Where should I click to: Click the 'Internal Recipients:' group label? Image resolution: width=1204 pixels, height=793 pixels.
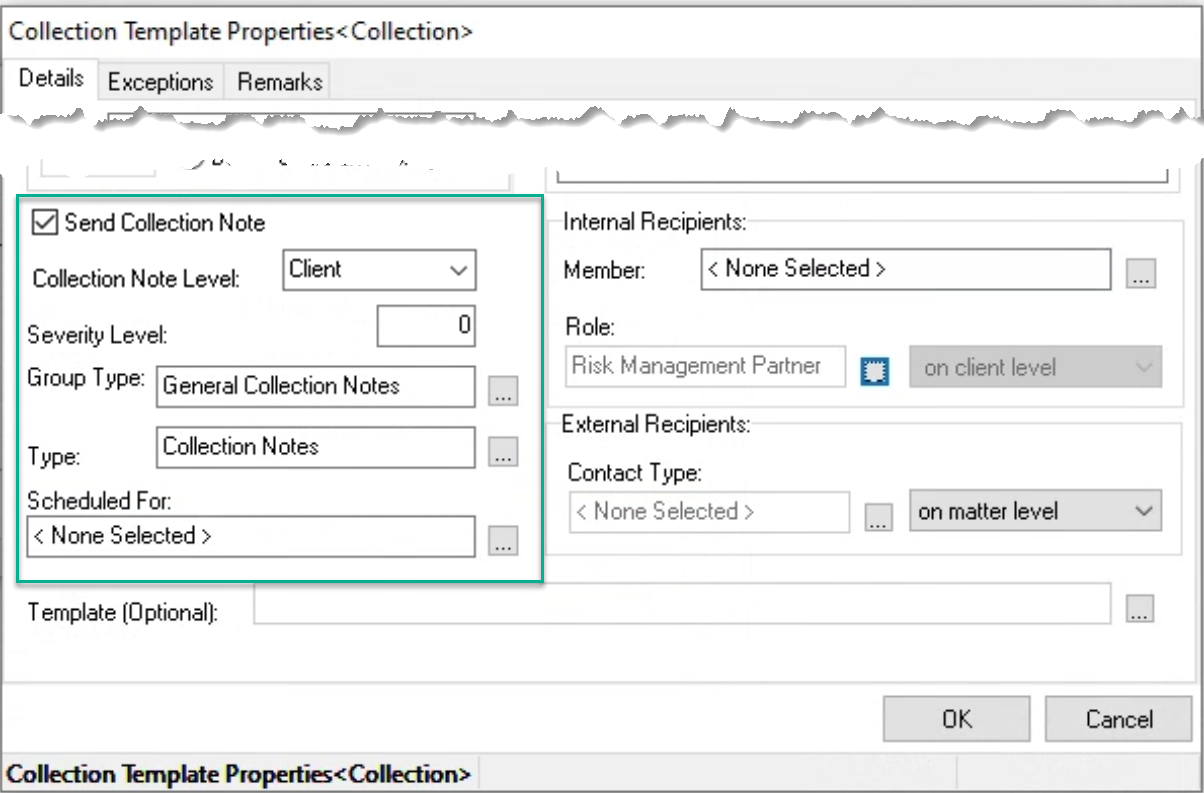pyautogui.click(x=655, y=222)
